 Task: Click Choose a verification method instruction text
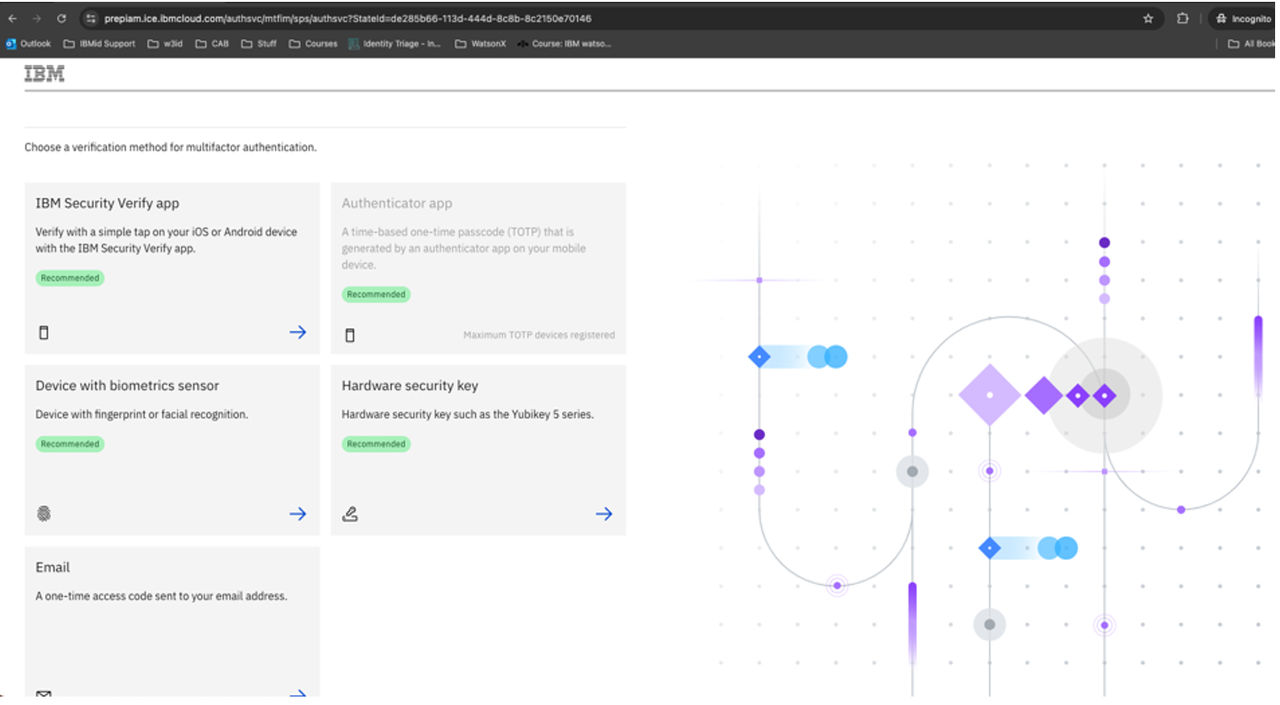pyautogui.click(x=171, y=147)
